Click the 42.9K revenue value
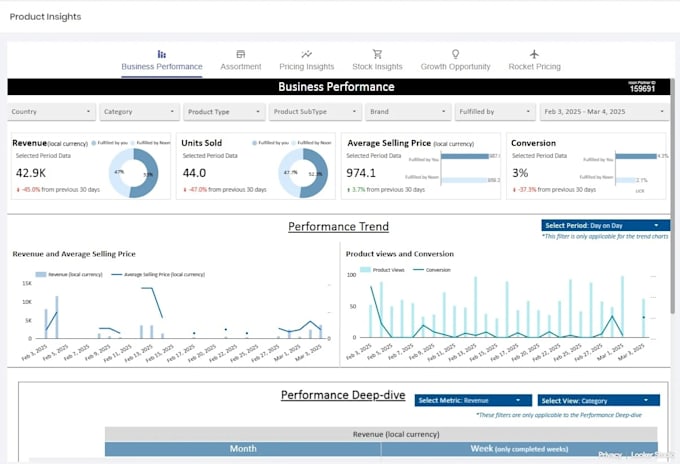The width and height of the screenshot is (680, 464). click(31, 173)
